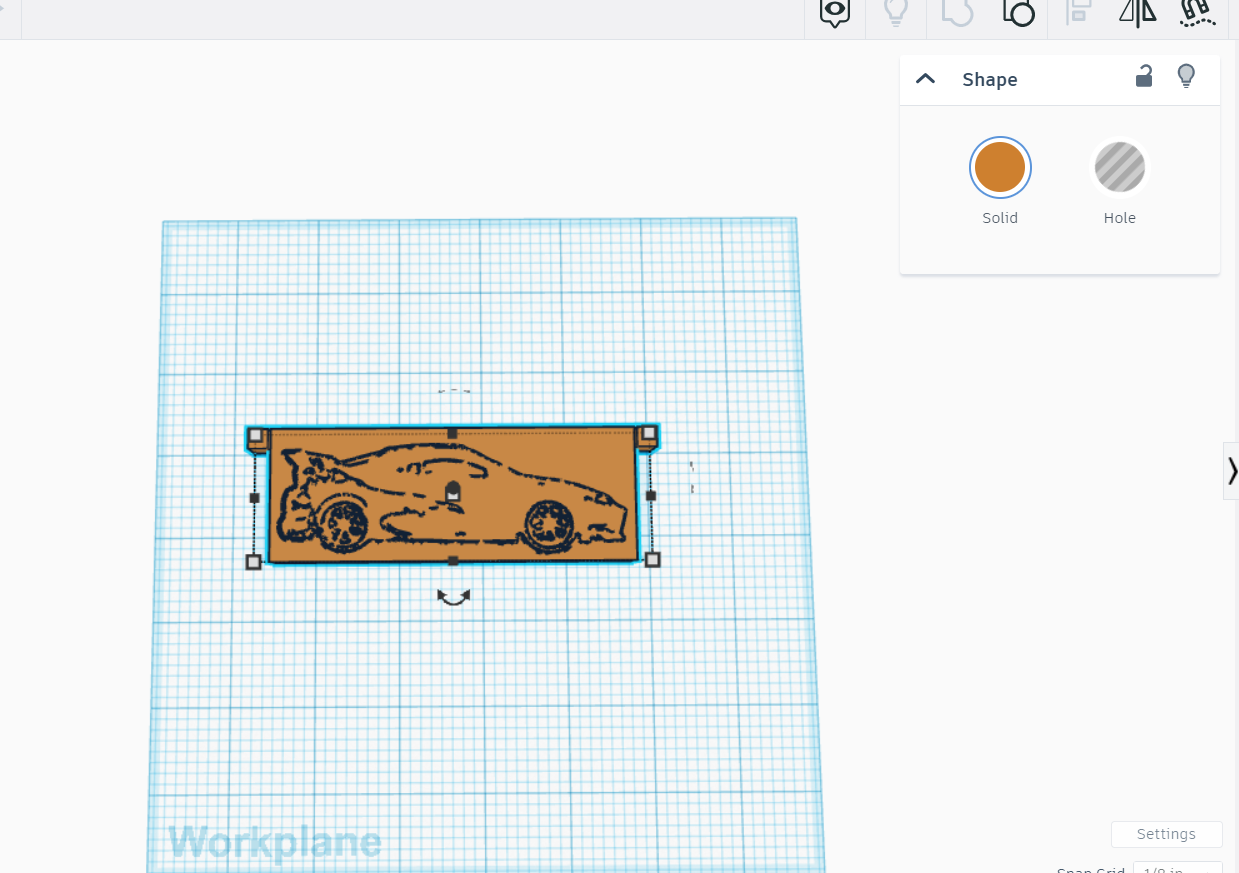Select the Ungroup tool
This screenshot has width=1239, height=873.
tap(1017, 12)
